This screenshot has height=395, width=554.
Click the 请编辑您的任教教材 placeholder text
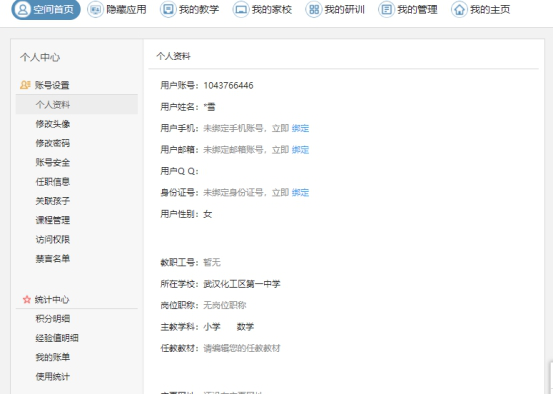(242, 348)
